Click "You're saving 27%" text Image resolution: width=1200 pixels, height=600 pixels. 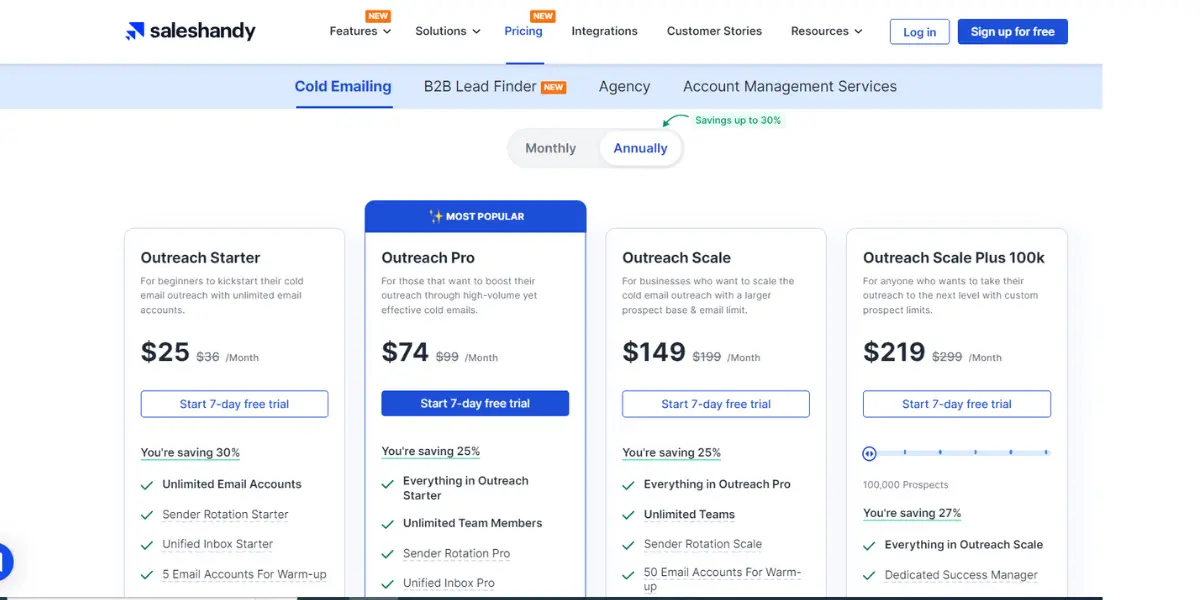[912, 513]
